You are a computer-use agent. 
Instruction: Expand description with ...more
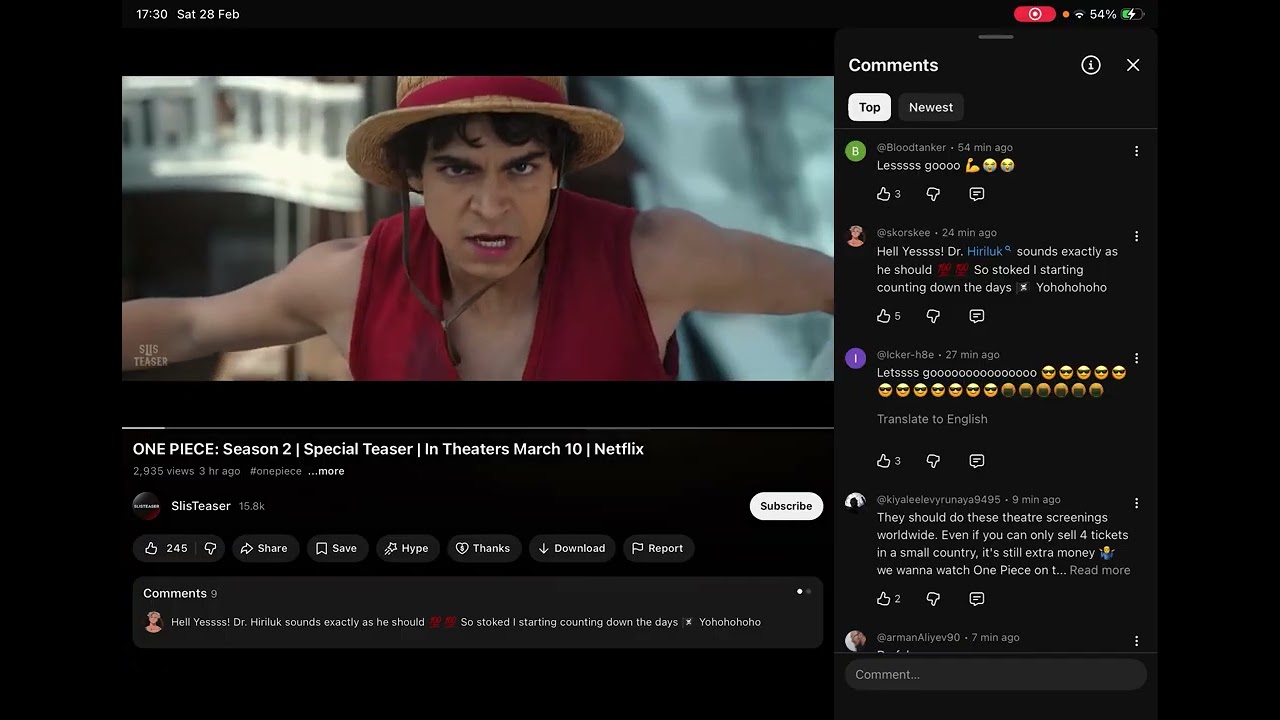click(x=326, y=471)
